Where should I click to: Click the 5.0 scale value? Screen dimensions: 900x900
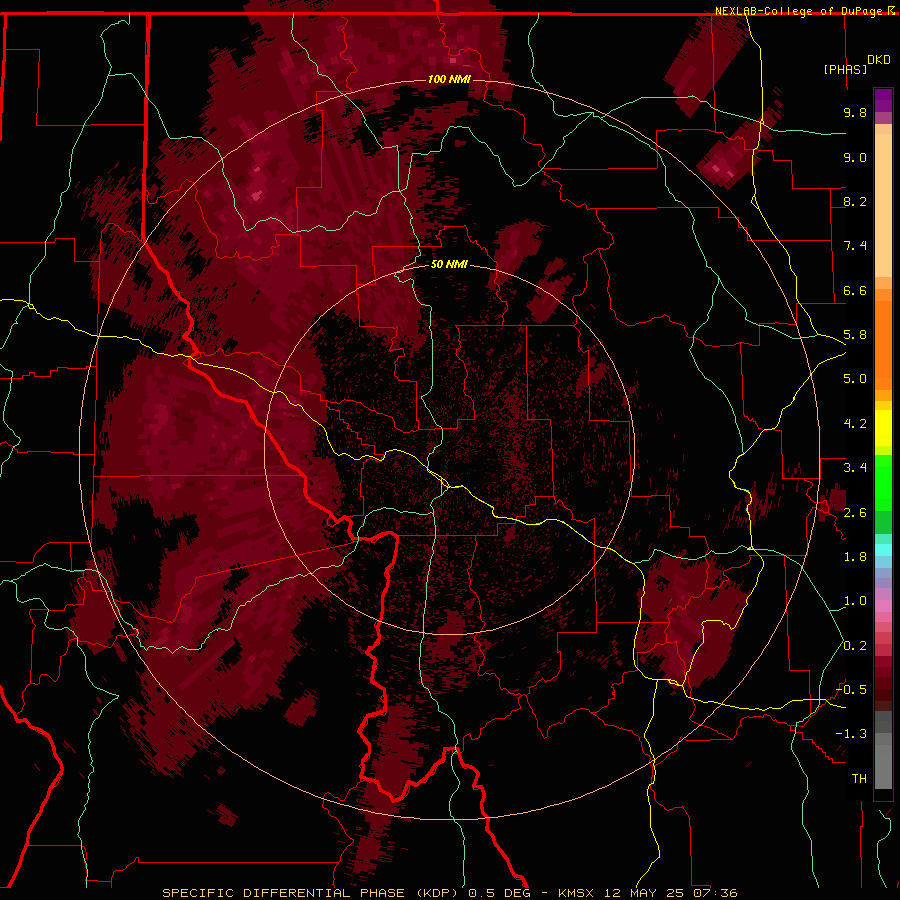855,379
